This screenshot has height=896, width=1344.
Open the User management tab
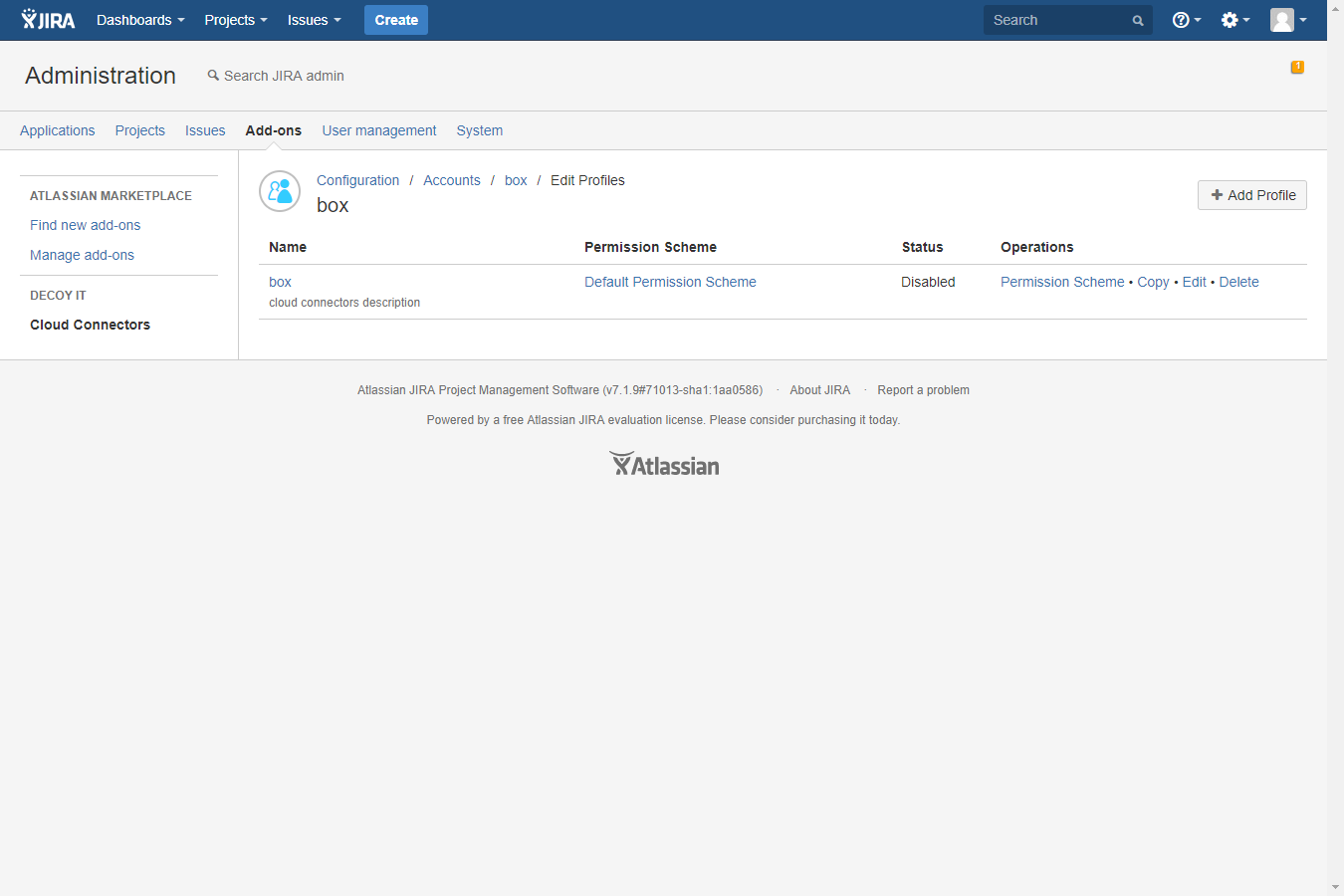[x=379, y=130]
